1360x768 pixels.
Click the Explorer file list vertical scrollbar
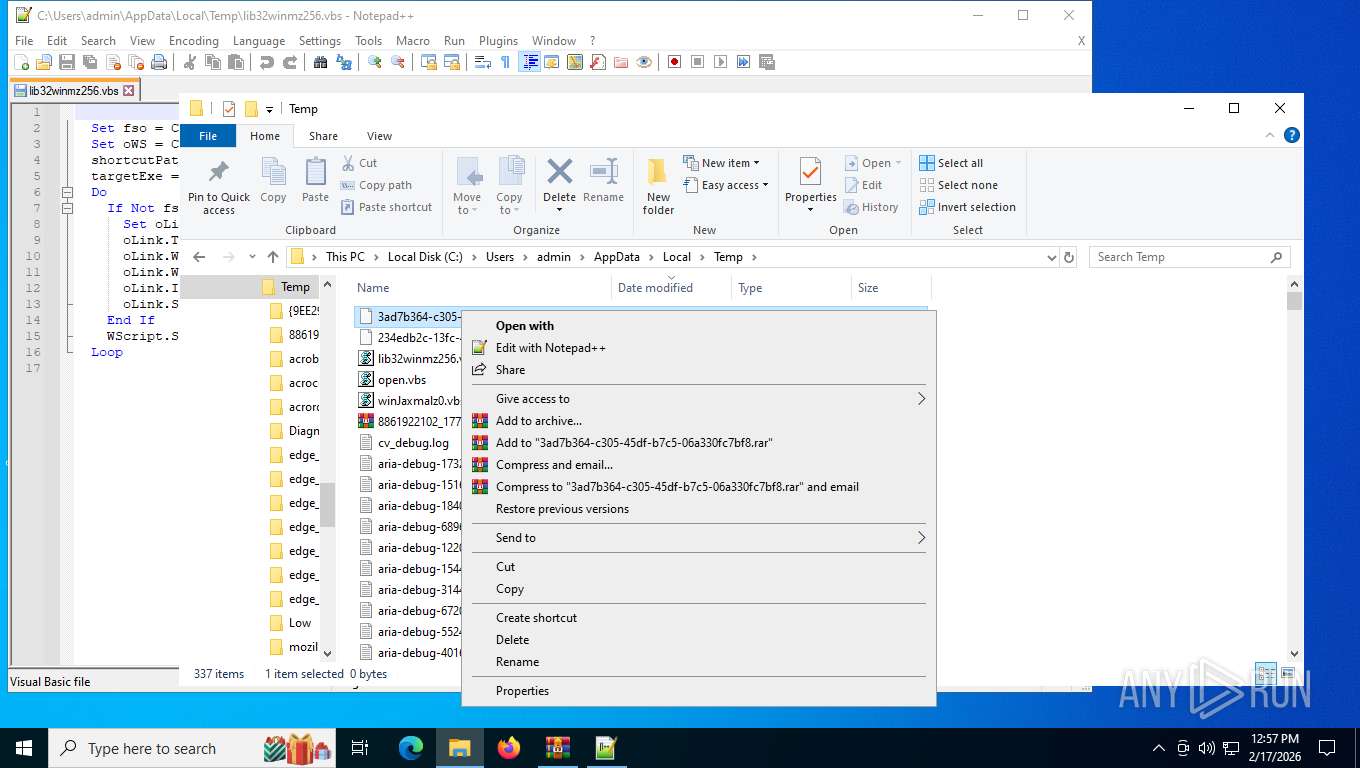pyautogui.click(x=1294, y=468)
